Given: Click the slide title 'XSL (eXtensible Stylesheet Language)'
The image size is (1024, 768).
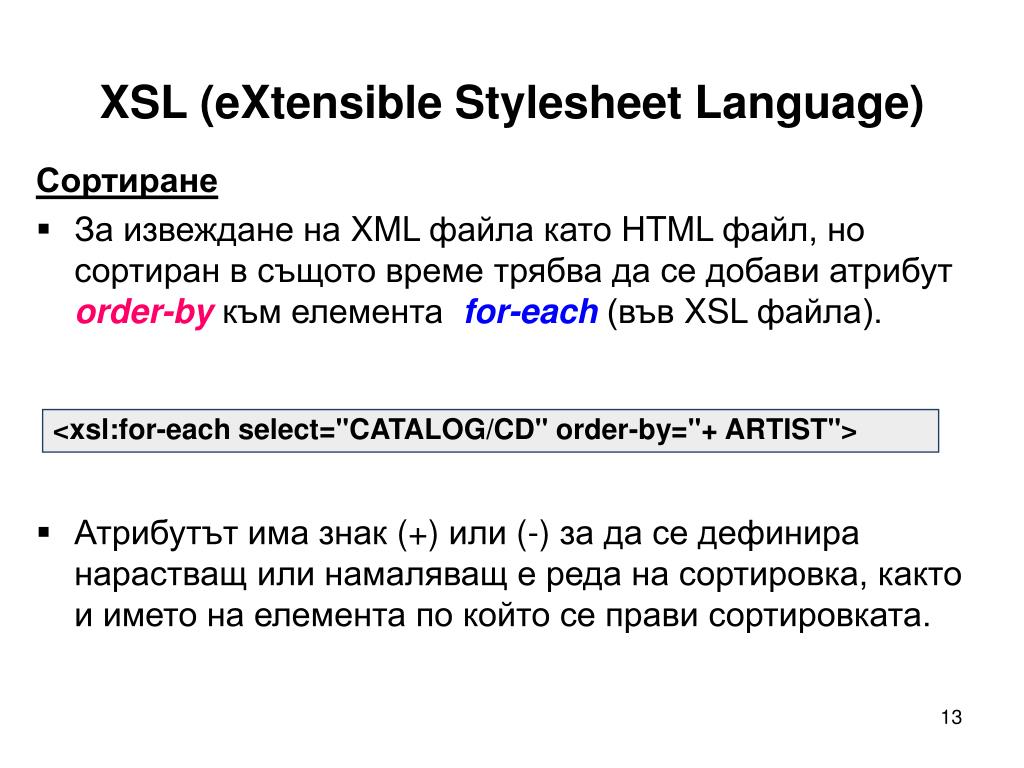Looking at the screenshot, I should tap(512, 103).
